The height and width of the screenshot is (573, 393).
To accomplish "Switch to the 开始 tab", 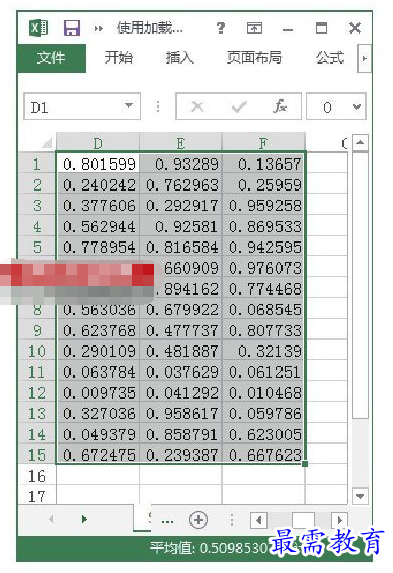I will point(118,58).
